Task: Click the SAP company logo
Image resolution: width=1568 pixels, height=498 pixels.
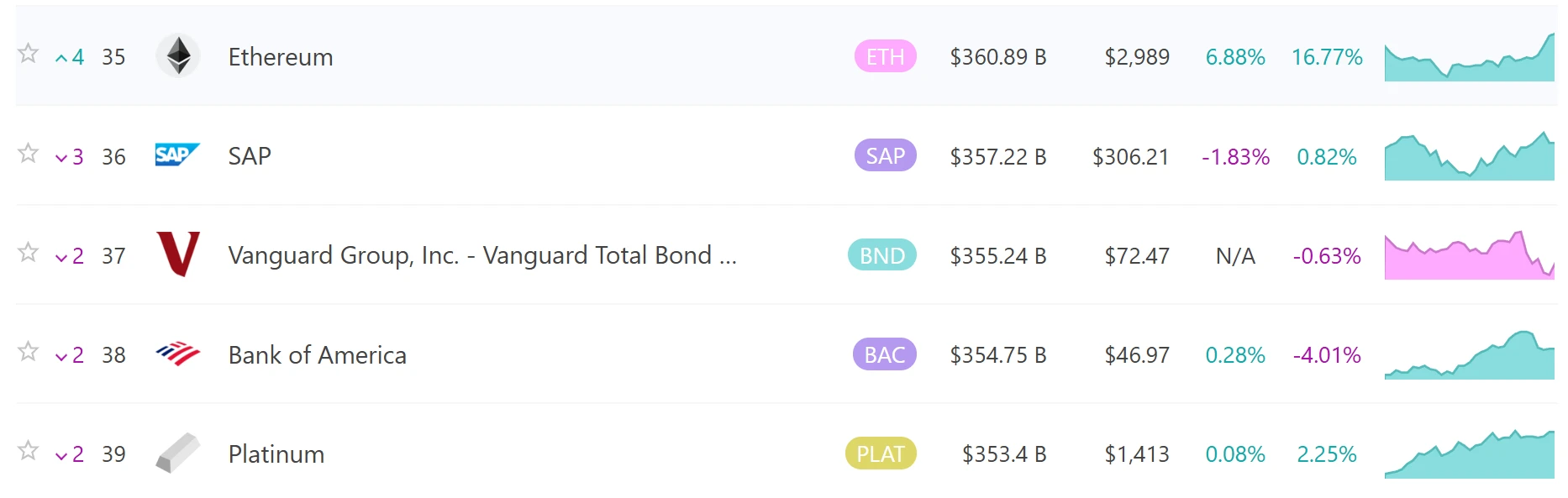Action: [x=177, y=155]
